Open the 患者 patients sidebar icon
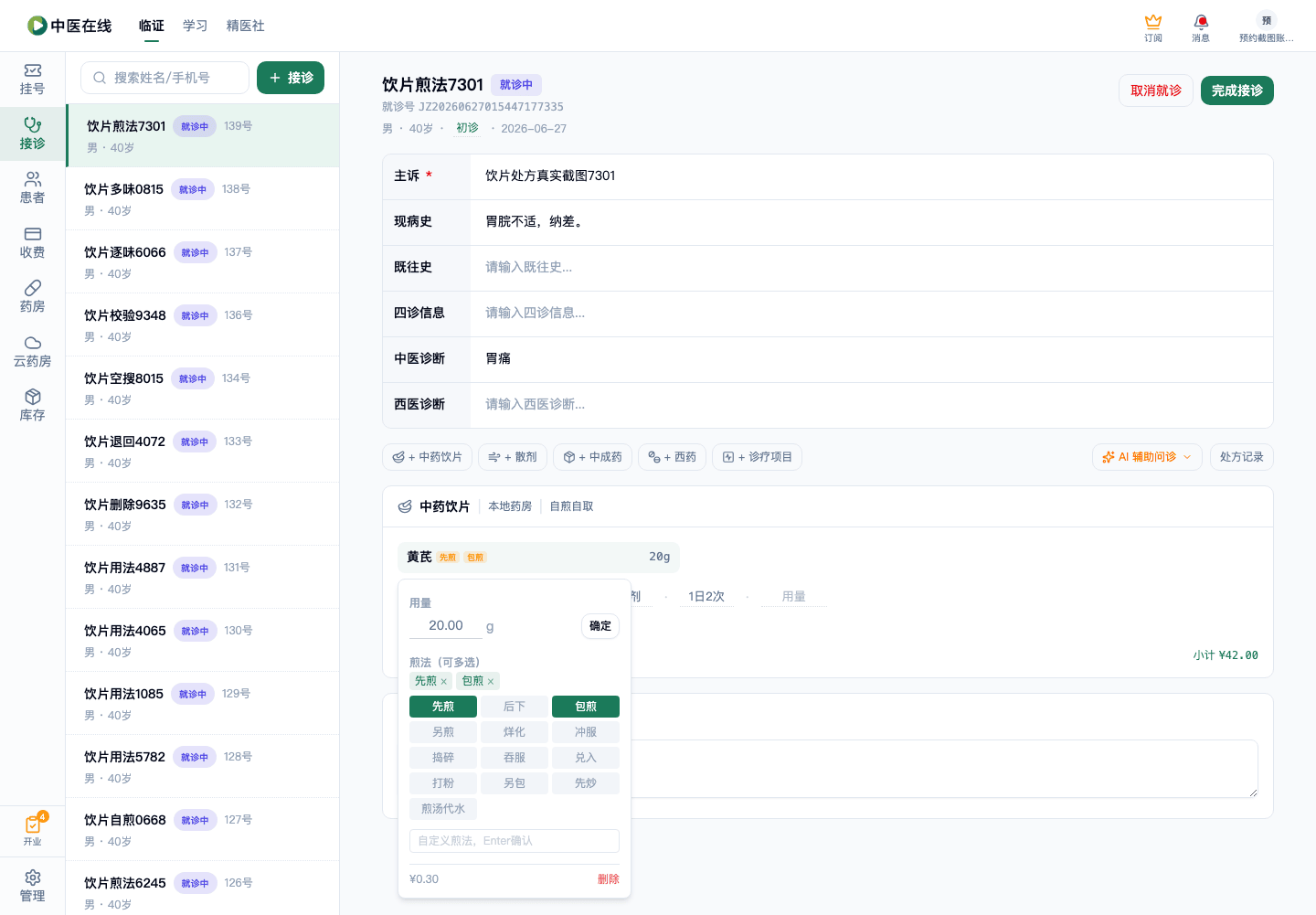 click(32, 187)
